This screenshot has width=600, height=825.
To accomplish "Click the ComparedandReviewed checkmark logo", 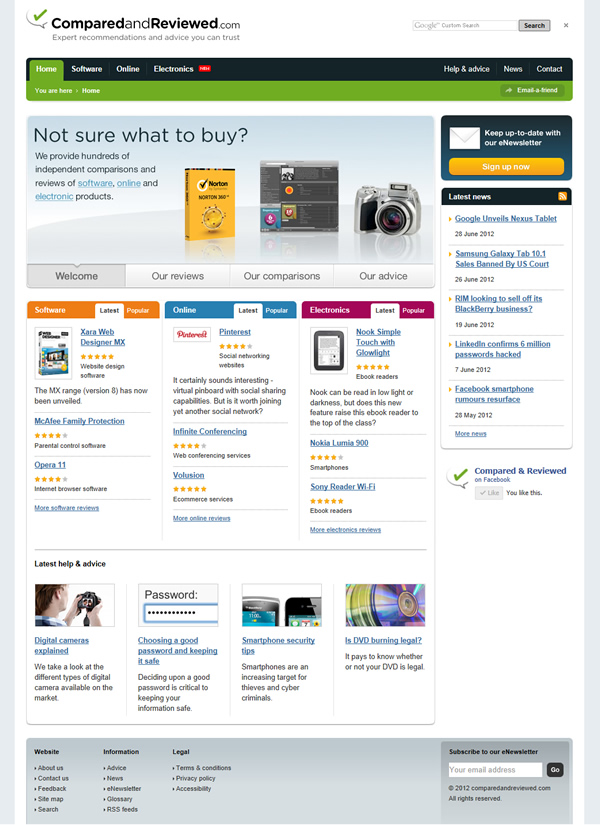I will 37,18.
